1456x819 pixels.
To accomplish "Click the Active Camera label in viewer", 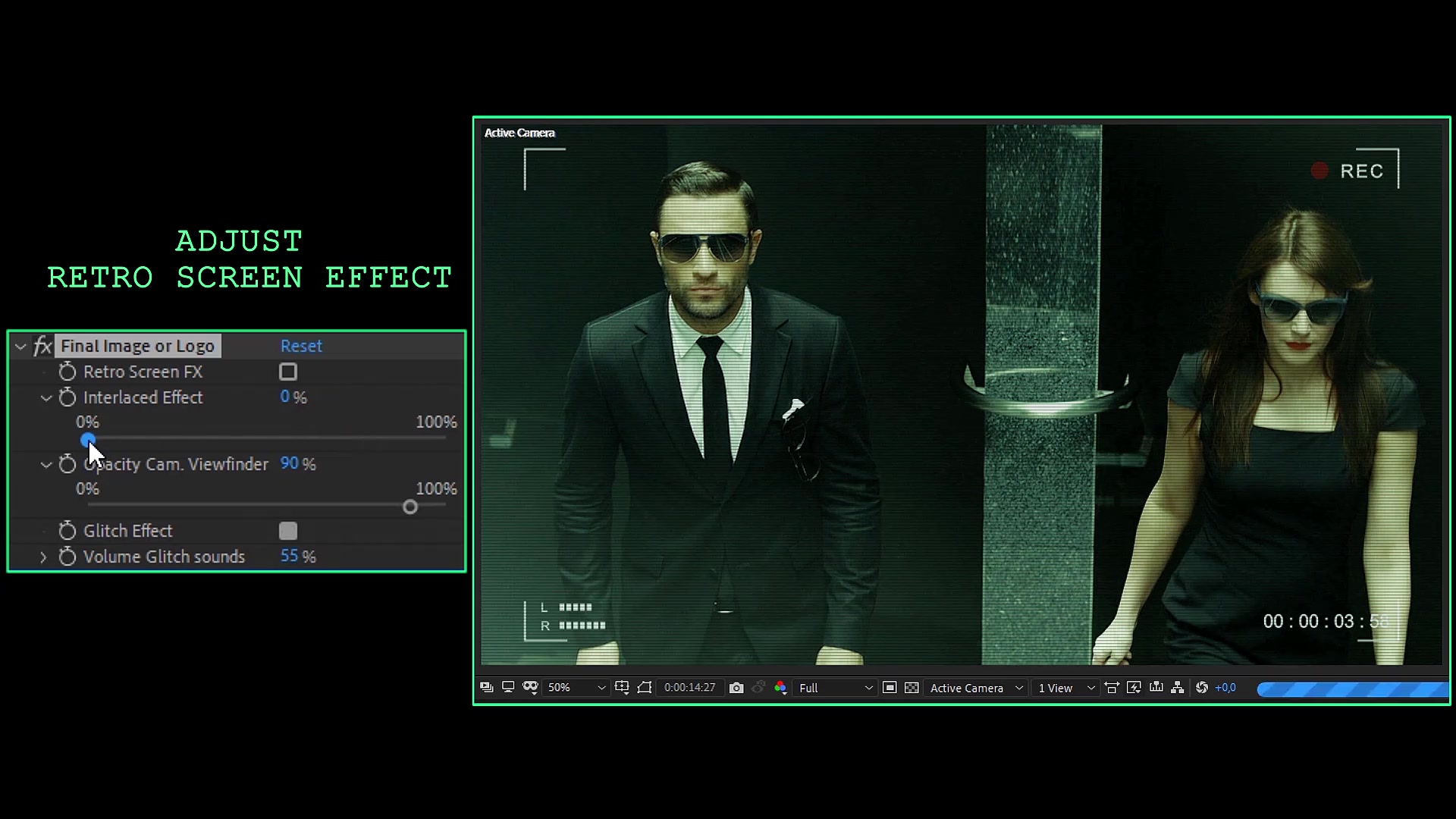I will pyautogui.click(x=520, y=133).
